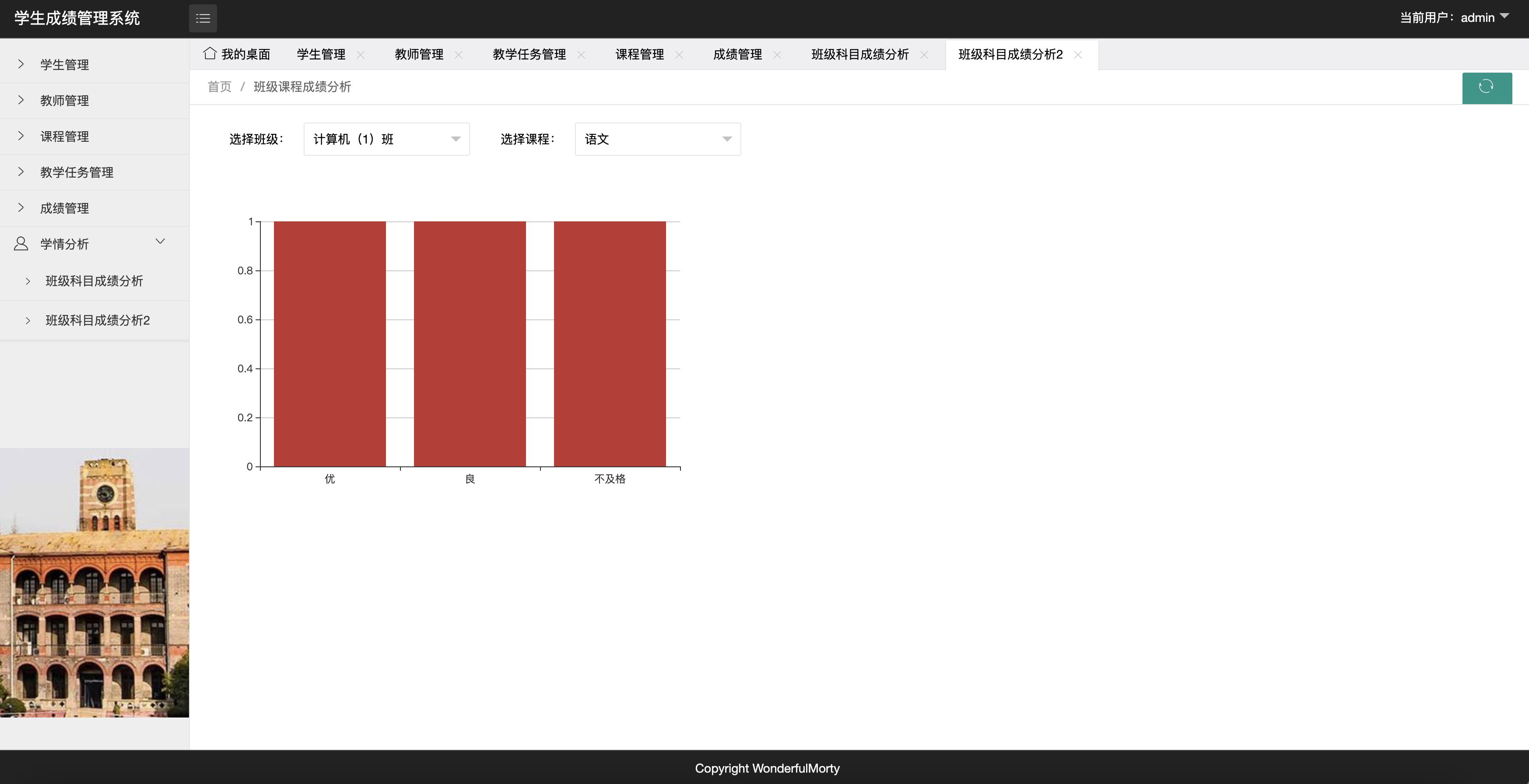
Task: Open the 选择班级 dropdown
Action: (386, 140)
